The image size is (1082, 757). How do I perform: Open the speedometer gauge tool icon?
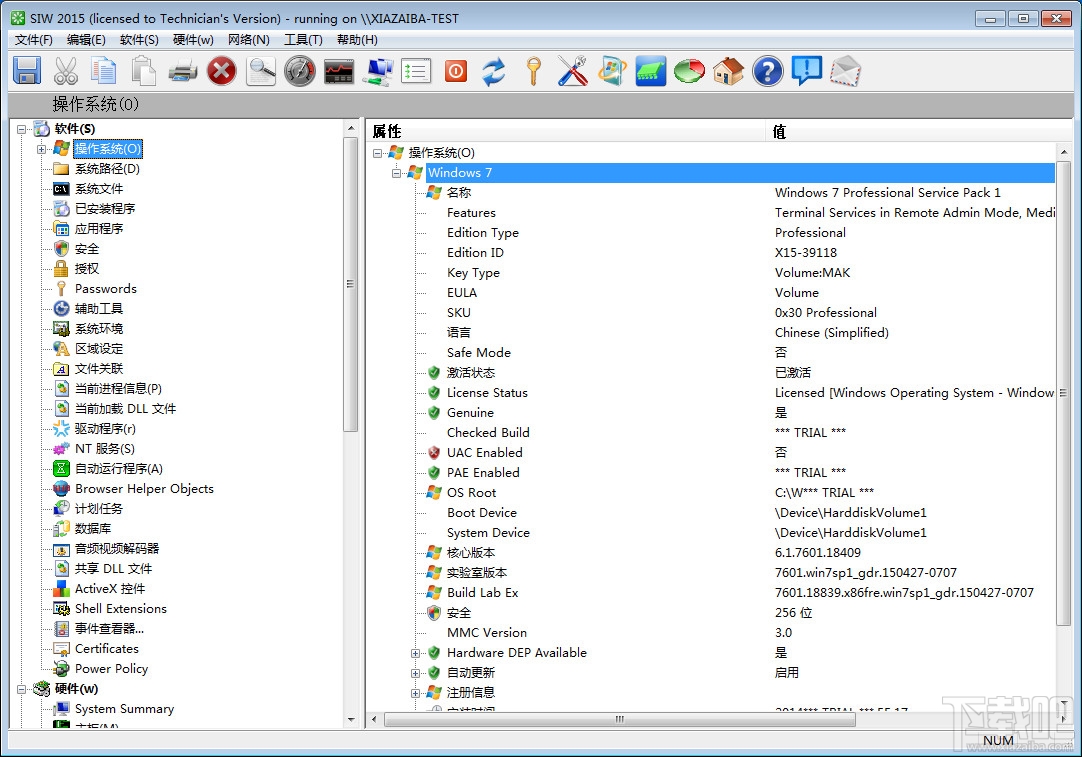click(x=299, y=71)
